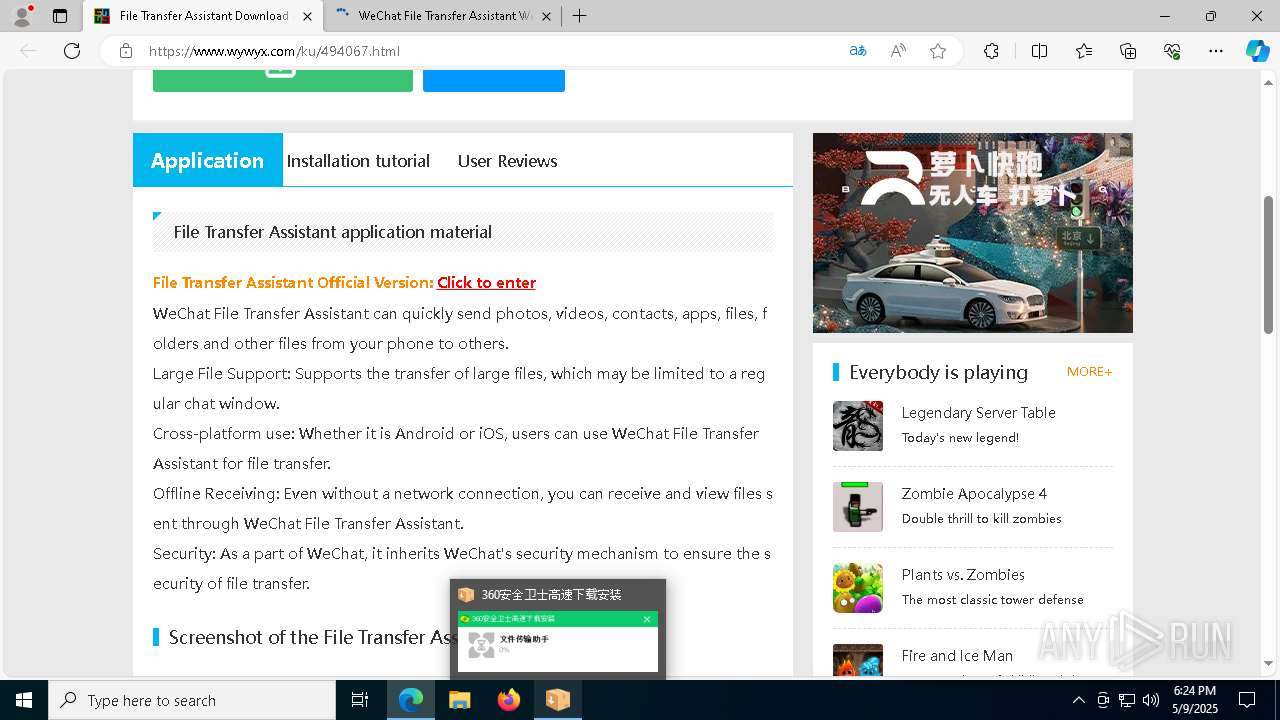The height and width of the screenshot is (720, 1280).
Task: Open the User Reviews tab
Action: pyautogui.click(x=508, y=161)
